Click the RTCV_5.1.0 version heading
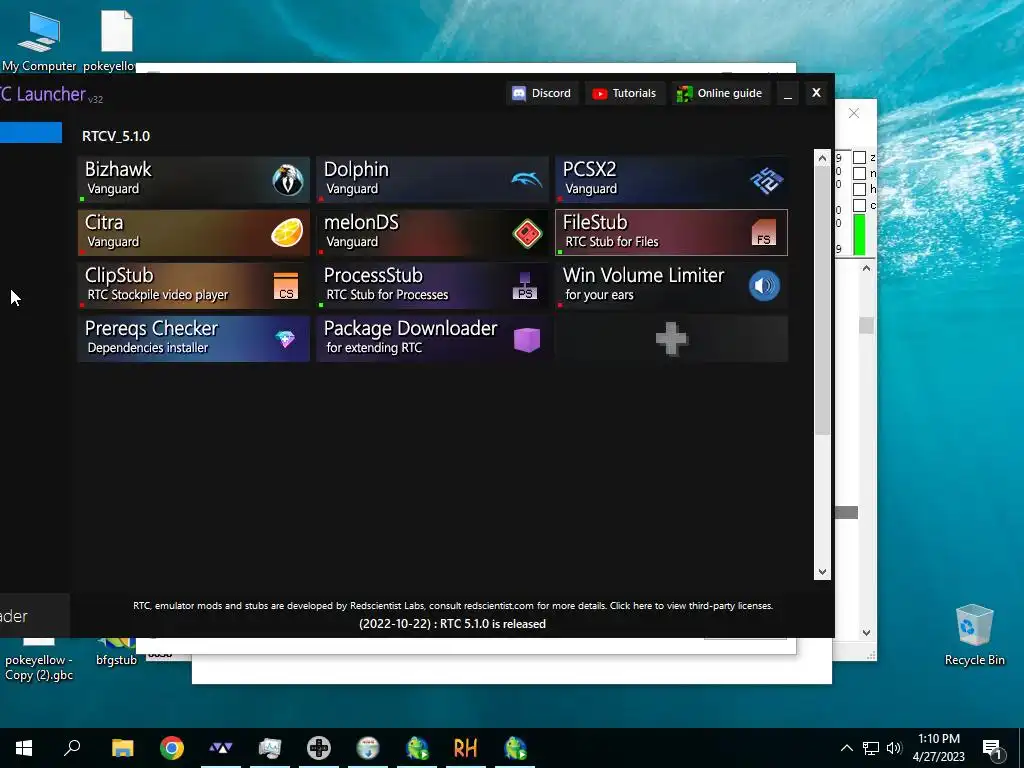 [x=116, y=136]
